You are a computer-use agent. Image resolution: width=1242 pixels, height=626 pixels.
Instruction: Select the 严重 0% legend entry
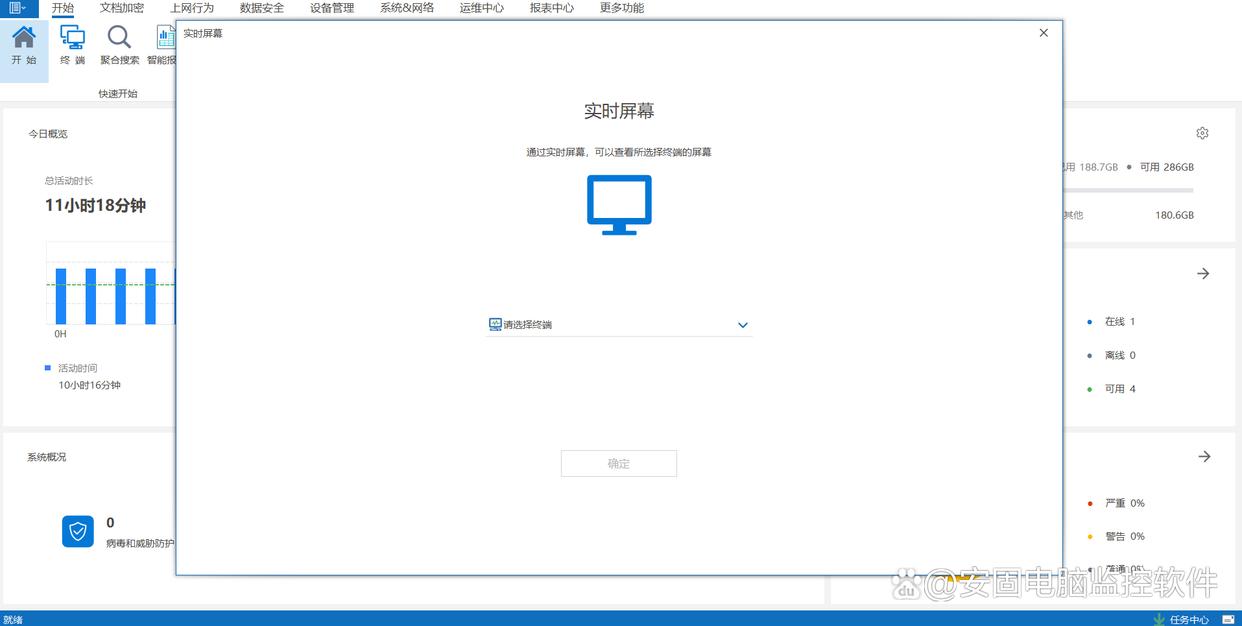(1116, 503)
